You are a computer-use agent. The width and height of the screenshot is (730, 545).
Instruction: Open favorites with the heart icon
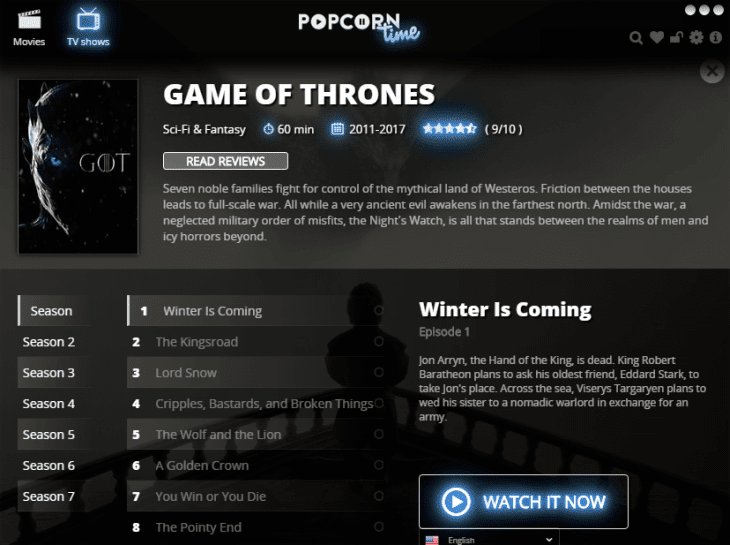pos(657,37)
